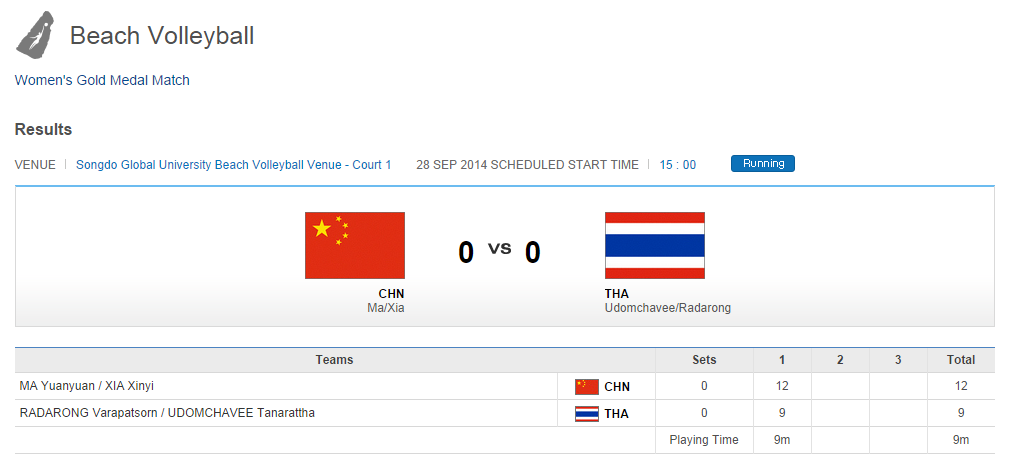The height and width of the screenshot is (457, 1009).
Task: Click small China flag in teams table
Action: [587, 387]
